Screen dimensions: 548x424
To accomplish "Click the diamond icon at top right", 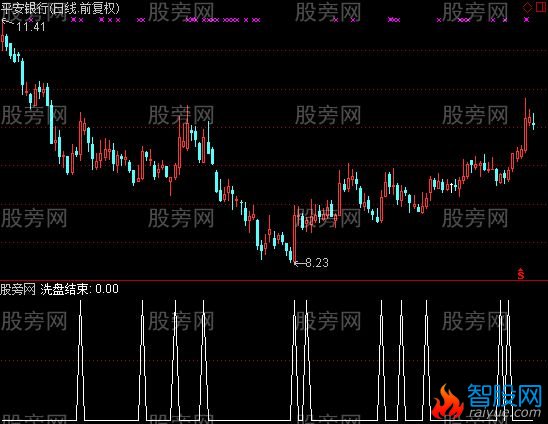I will (527, 7).
